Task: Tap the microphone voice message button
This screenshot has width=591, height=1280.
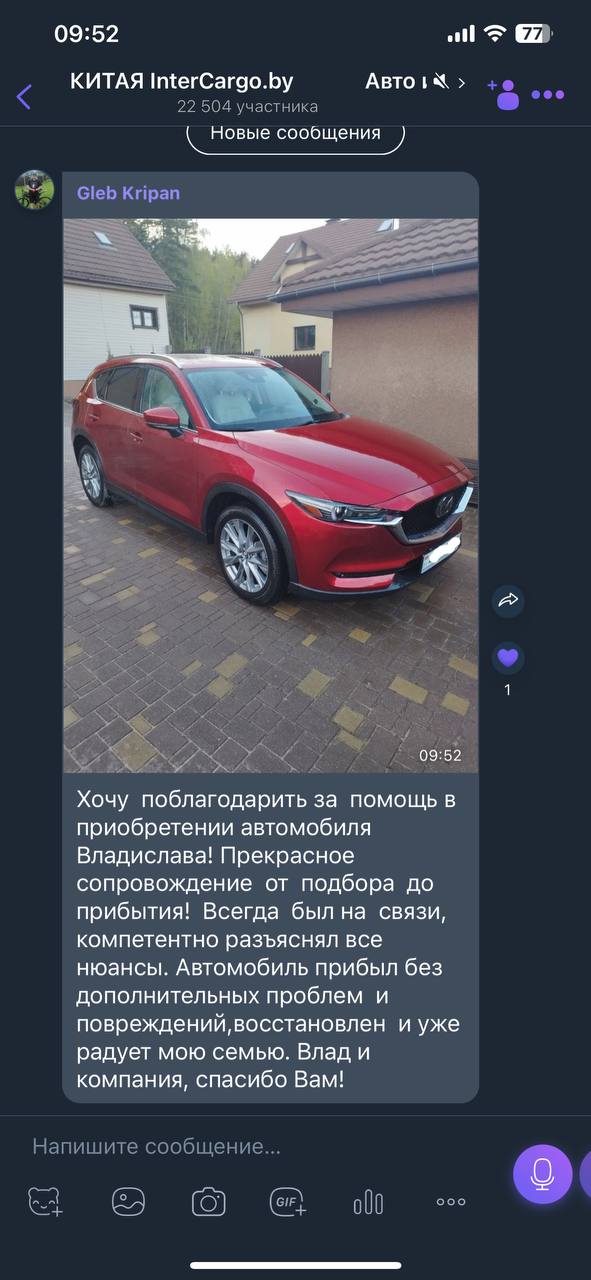Action: tap(542, 1174)
